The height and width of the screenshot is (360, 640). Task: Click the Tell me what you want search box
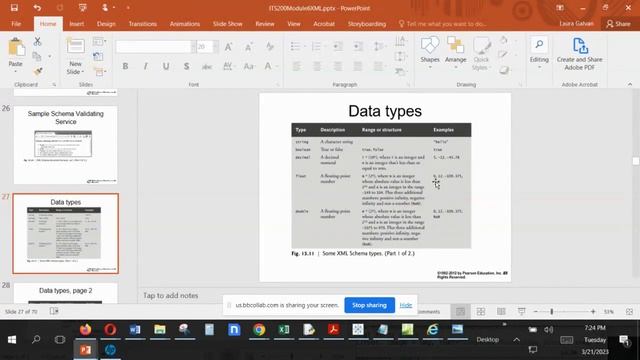(x=442, y=24)
